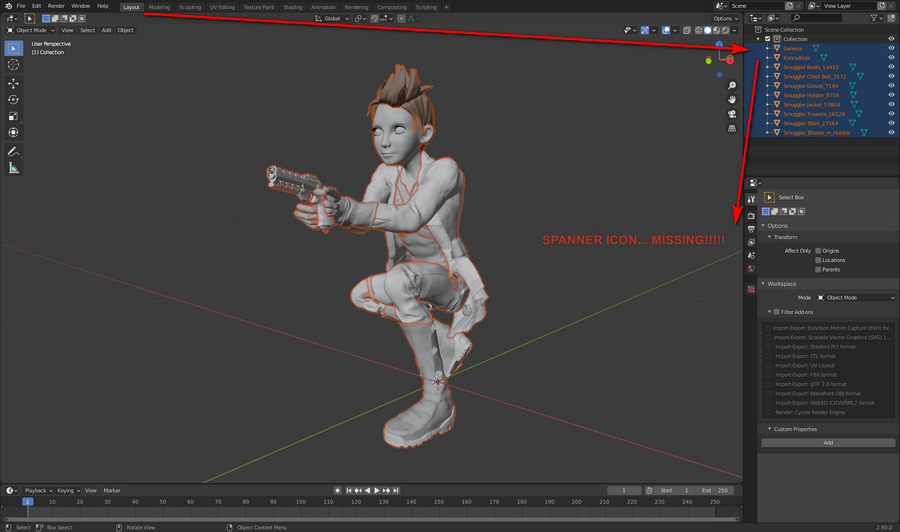
Task: Click the Add button under Custom Properties
Action: tap(827, 442)
